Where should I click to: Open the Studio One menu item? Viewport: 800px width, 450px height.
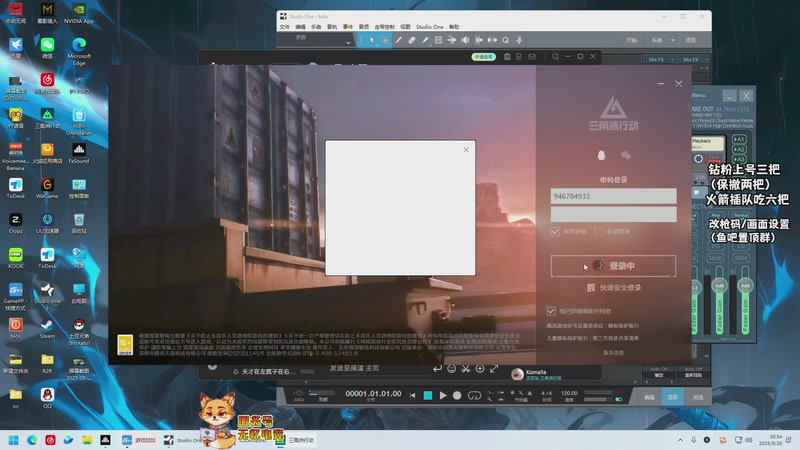pos(430,27)
